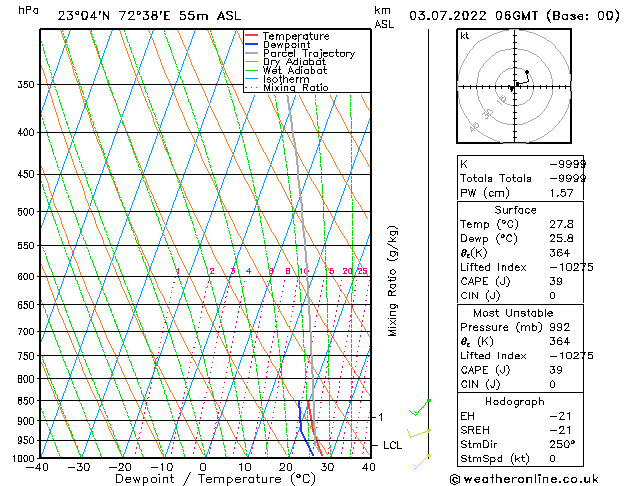Click the Surface Dewp value 25.8
The image size is (629, 486).
[561, 239]
